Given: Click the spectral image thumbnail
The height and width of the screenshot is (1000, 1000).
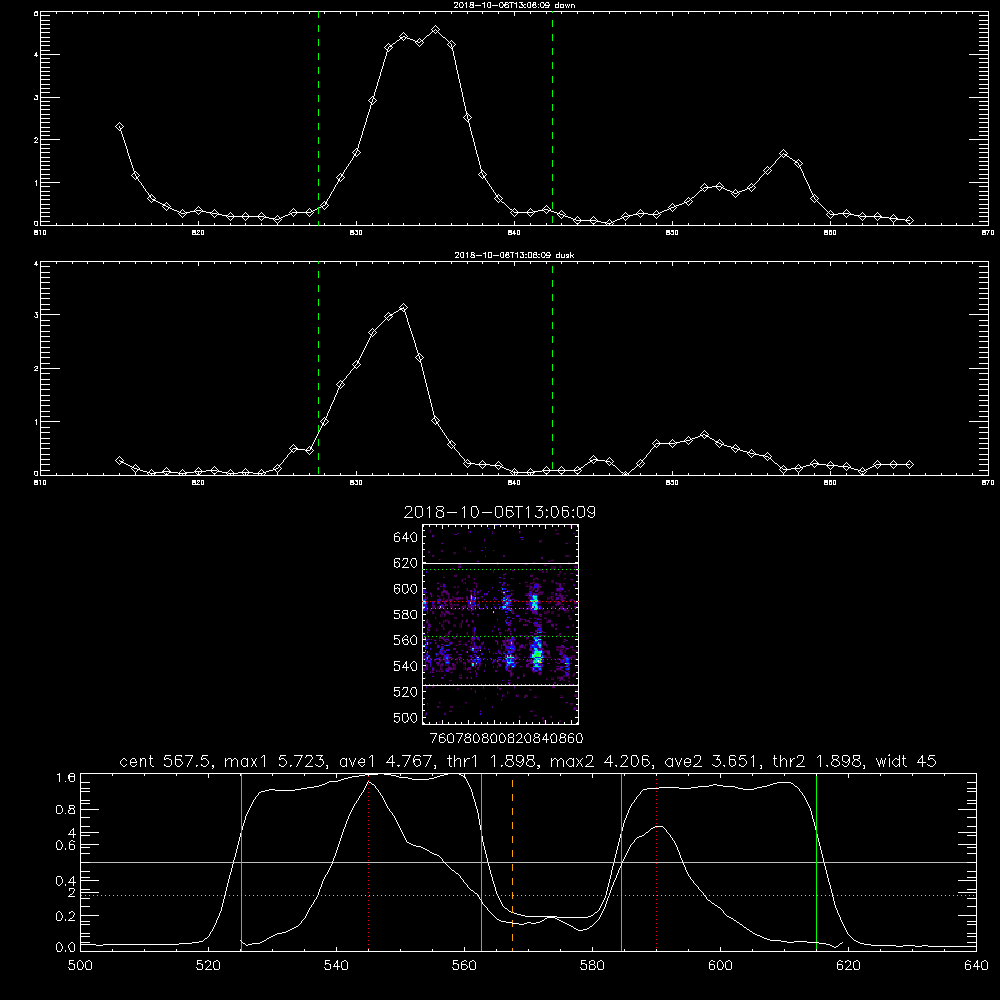Looking at the screenshot, I should [x=501, y=624].
